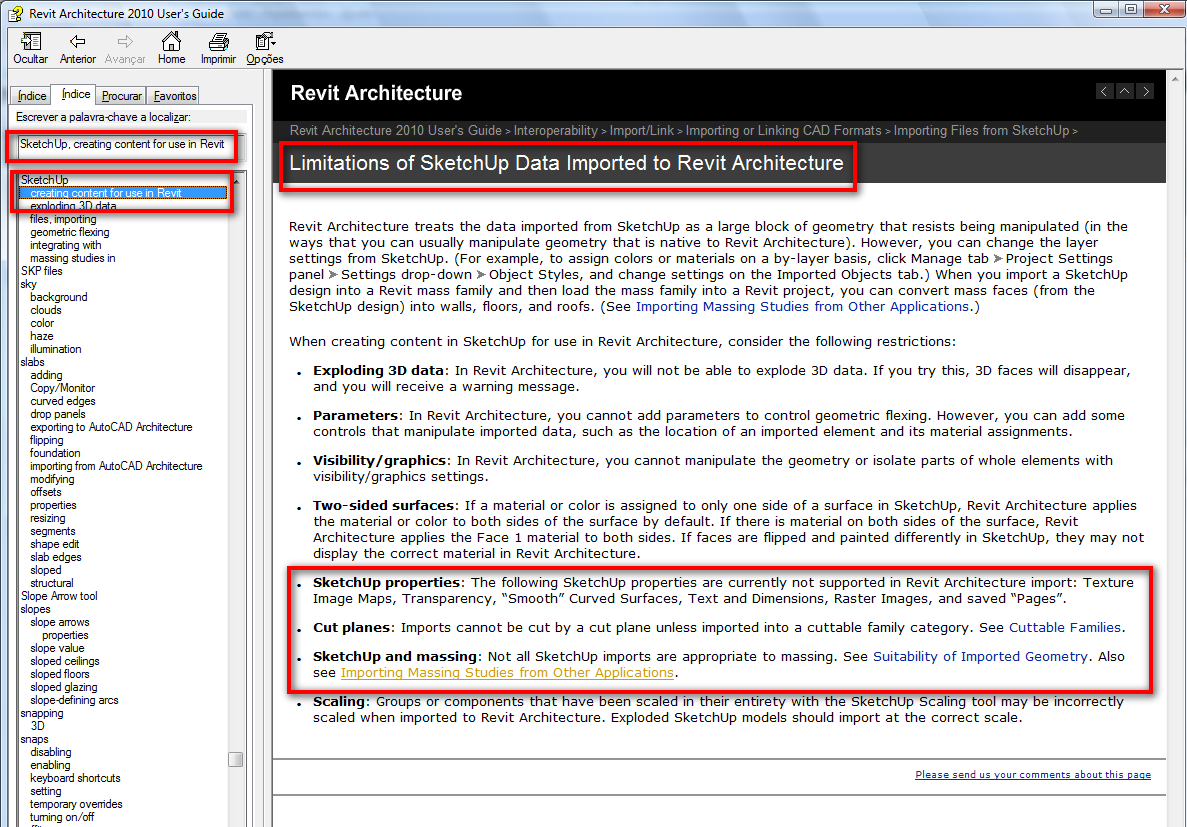This screenshot has height=827, width=1187.
Task: Open Suitability of Imported Geometry link
Action: [x=980, y=657]
